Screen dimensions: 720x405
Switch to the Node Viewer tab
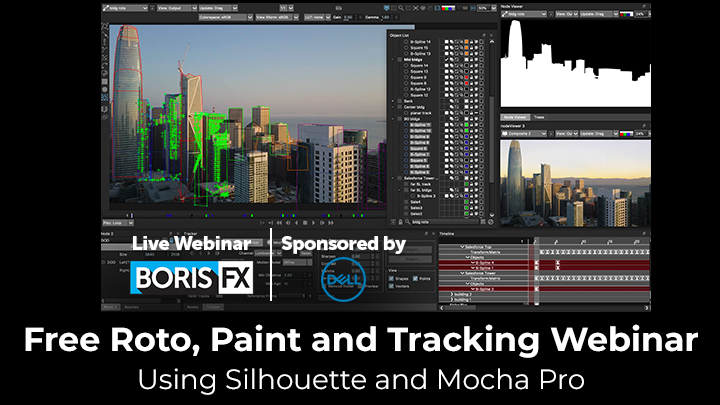point(515,118)
